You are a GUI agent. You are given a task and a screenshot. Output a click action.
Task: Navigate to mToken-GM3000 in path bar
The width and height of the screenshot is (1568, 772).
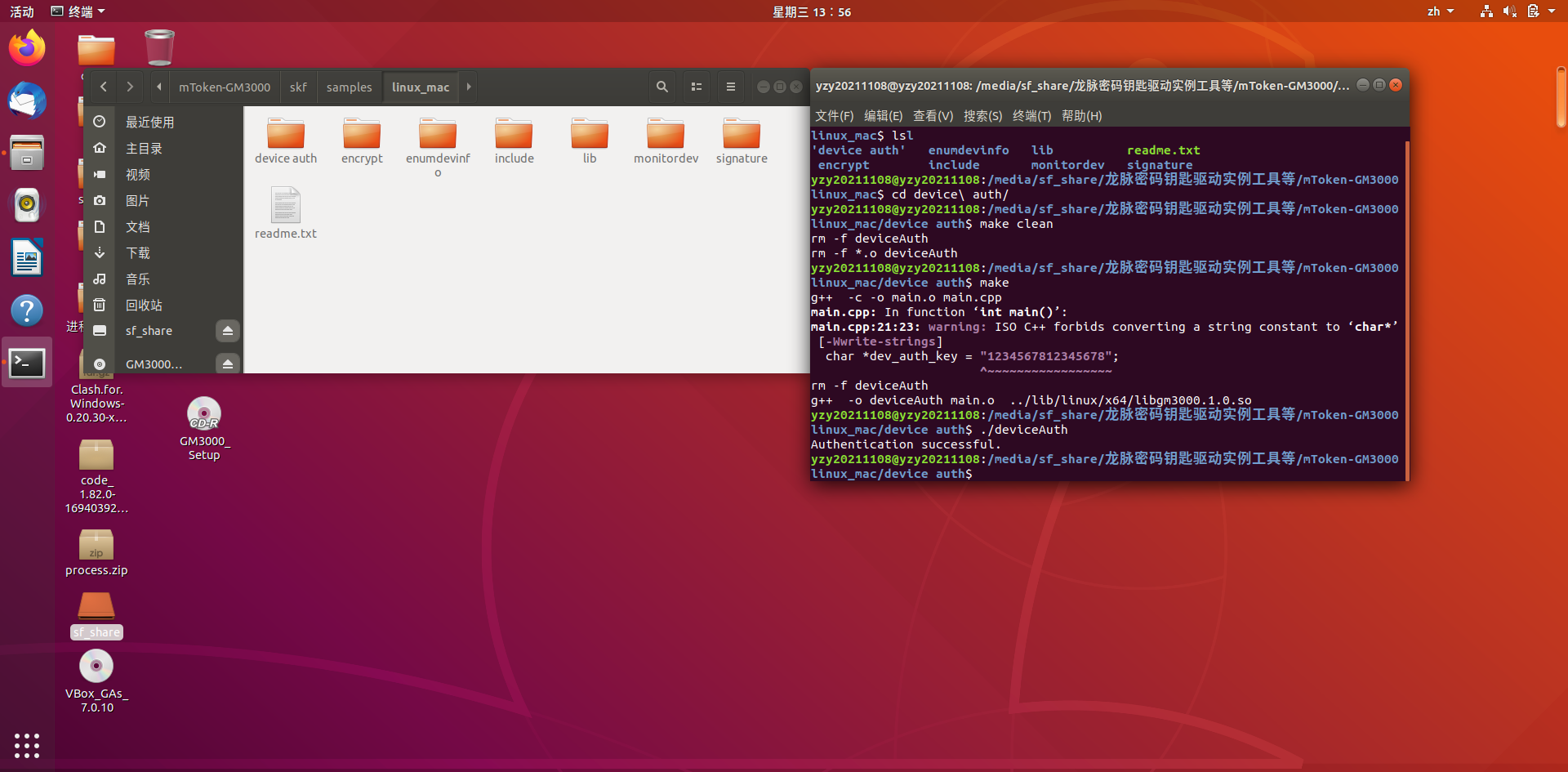(x=225, y=87)
